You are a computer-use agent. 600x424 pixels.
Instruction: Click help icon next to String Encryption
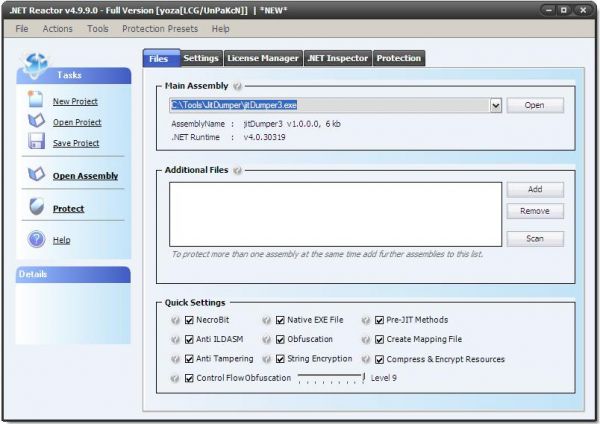click(x=266, y=359)
